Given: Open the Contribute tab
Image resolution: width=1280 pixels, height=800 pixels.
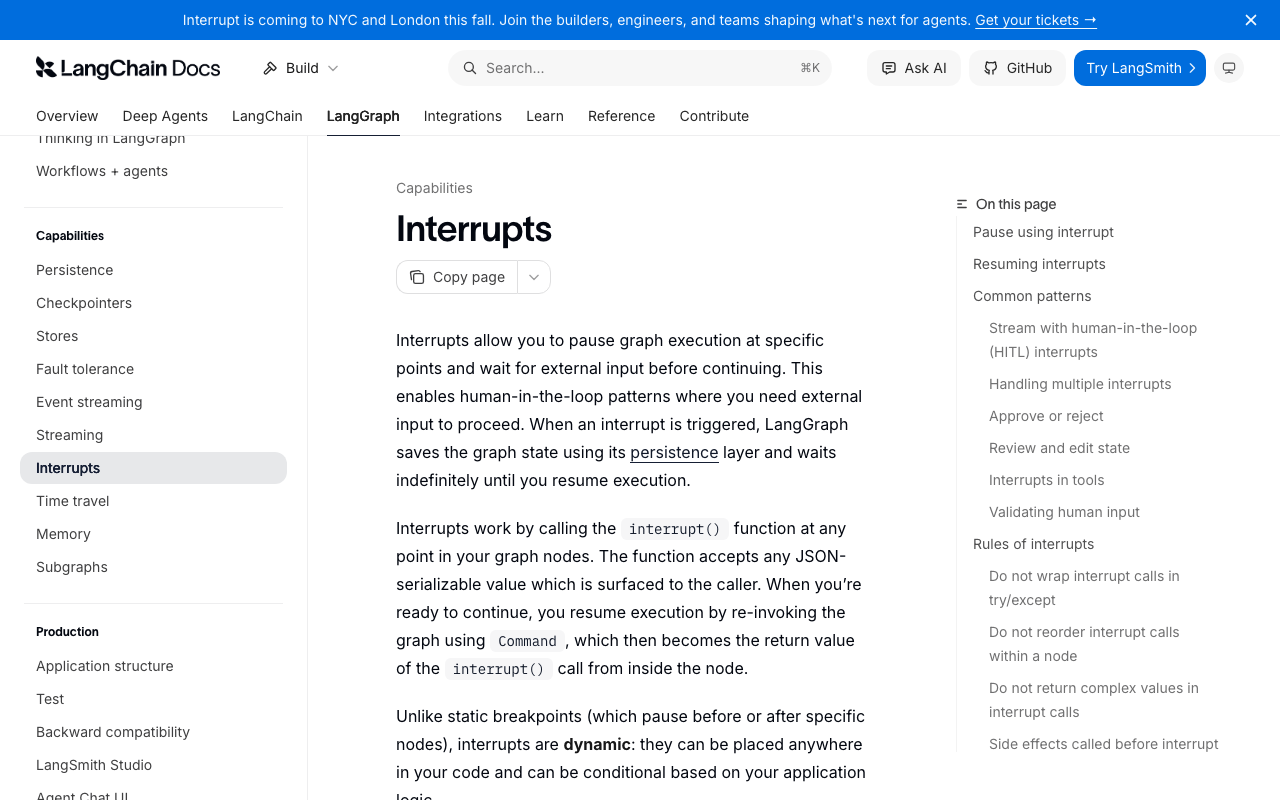Looking at the screenshot, I should (714, 116).
